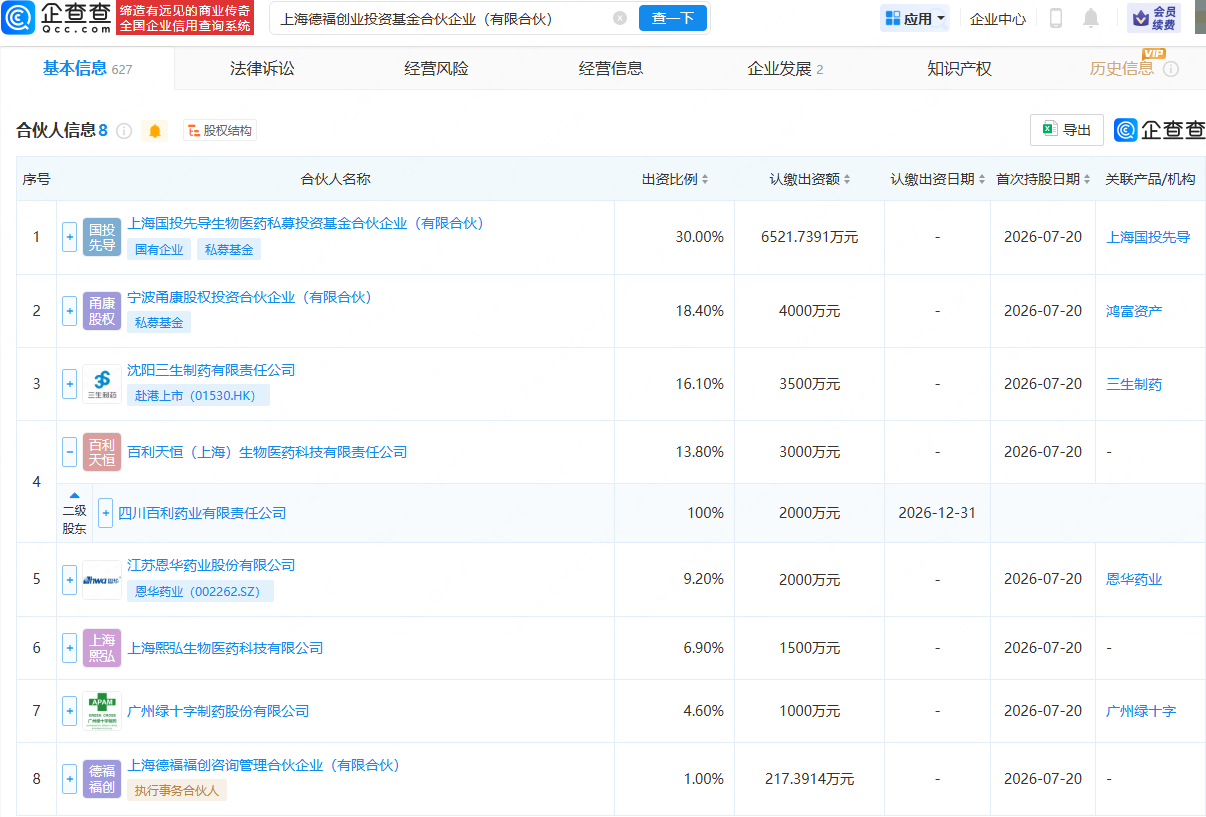Expand row 7 广州绿十字 shareholders
The height and width of the screenshot is (817, 1206).
pyautogui.click(x=70, y=711)
